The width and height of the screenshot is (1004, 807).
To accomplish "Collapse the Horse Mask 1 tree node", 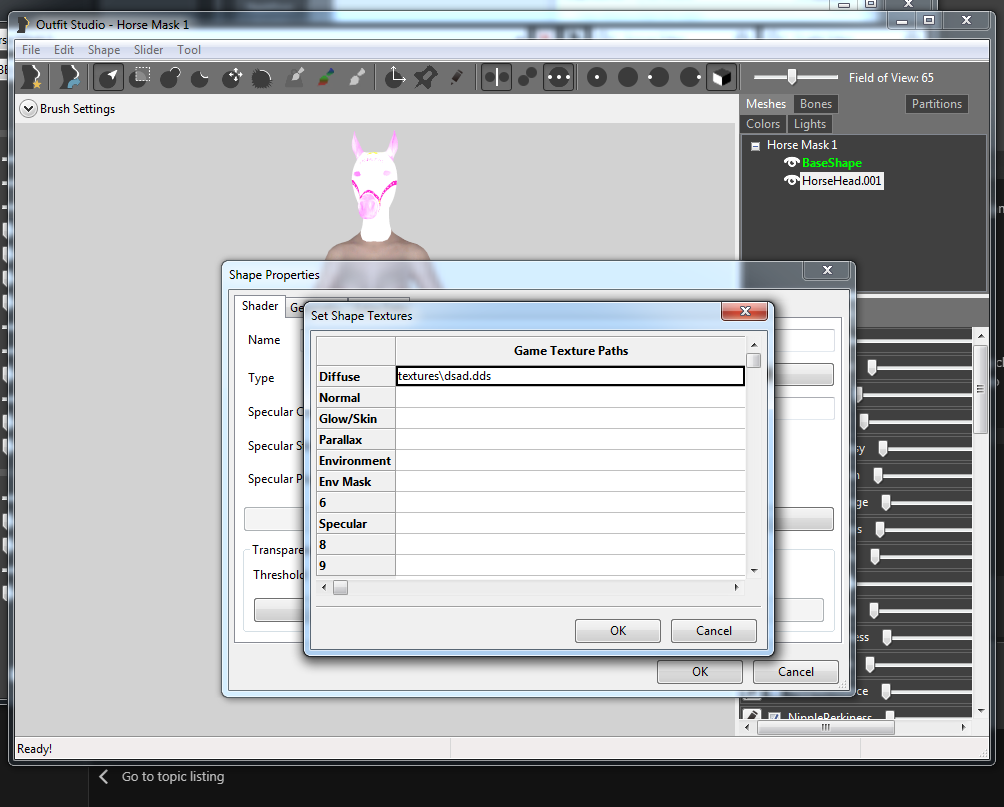I will coord(756,145).
